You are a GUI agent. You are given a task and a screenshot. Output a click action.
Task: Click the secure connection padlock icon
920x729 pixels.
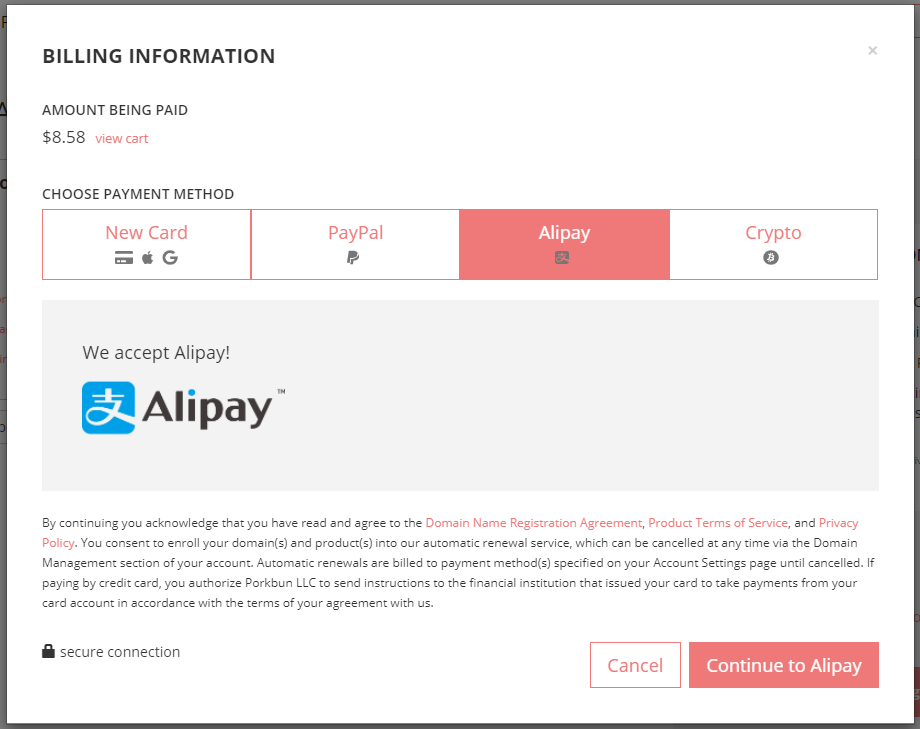point(48,651)
